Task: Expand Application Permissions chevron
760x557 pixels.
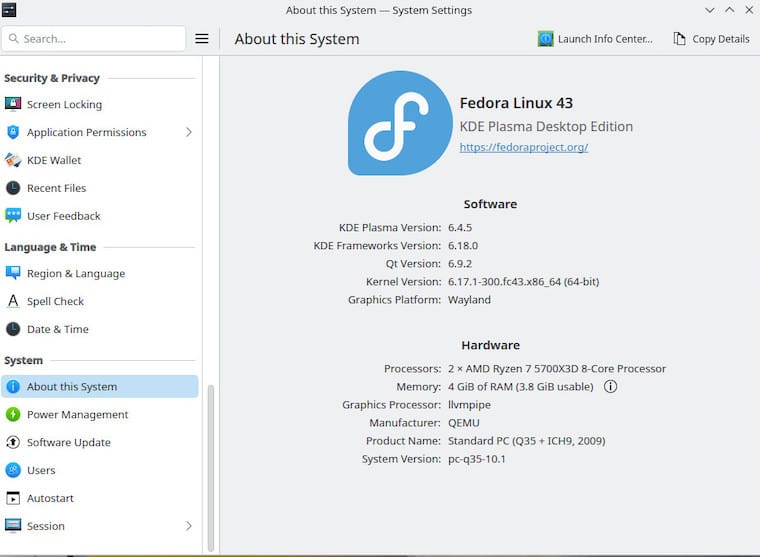Action: [x=189, y=132]
